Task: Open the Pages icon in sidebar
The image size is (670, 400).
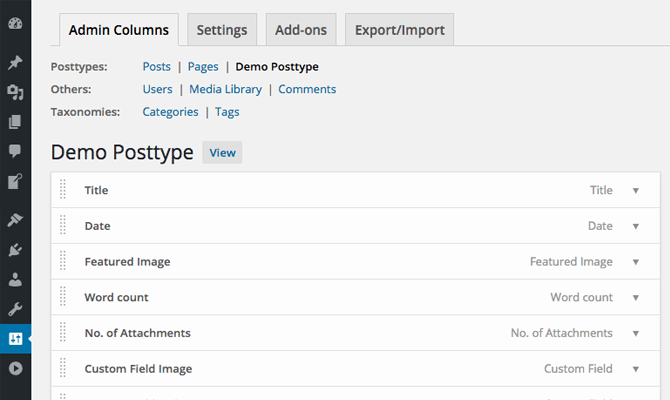Action: tap(15, 122)
